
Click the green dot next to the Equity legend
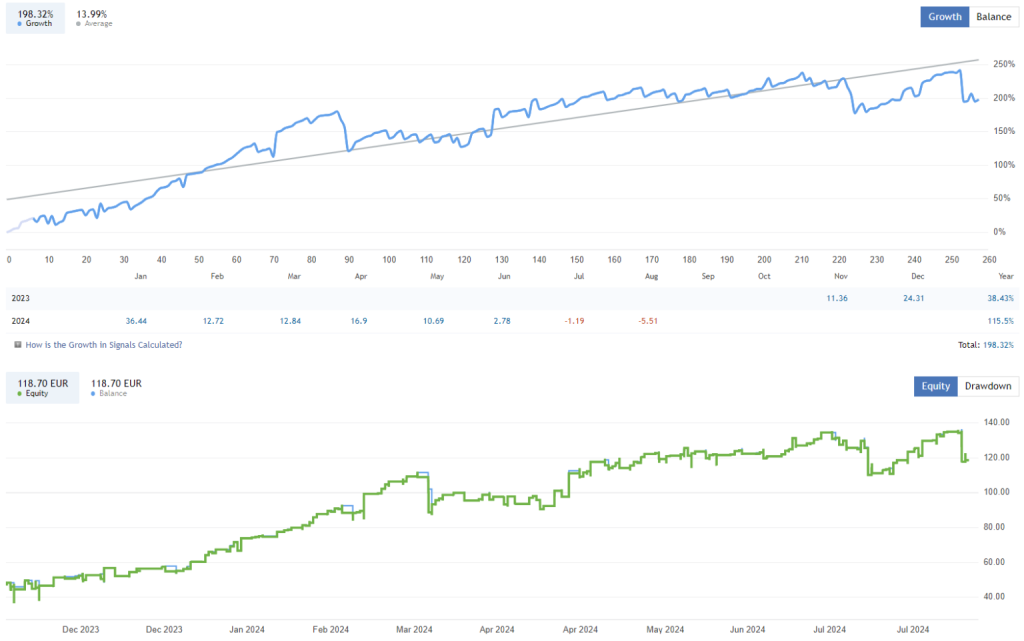[x=21, y=393]
